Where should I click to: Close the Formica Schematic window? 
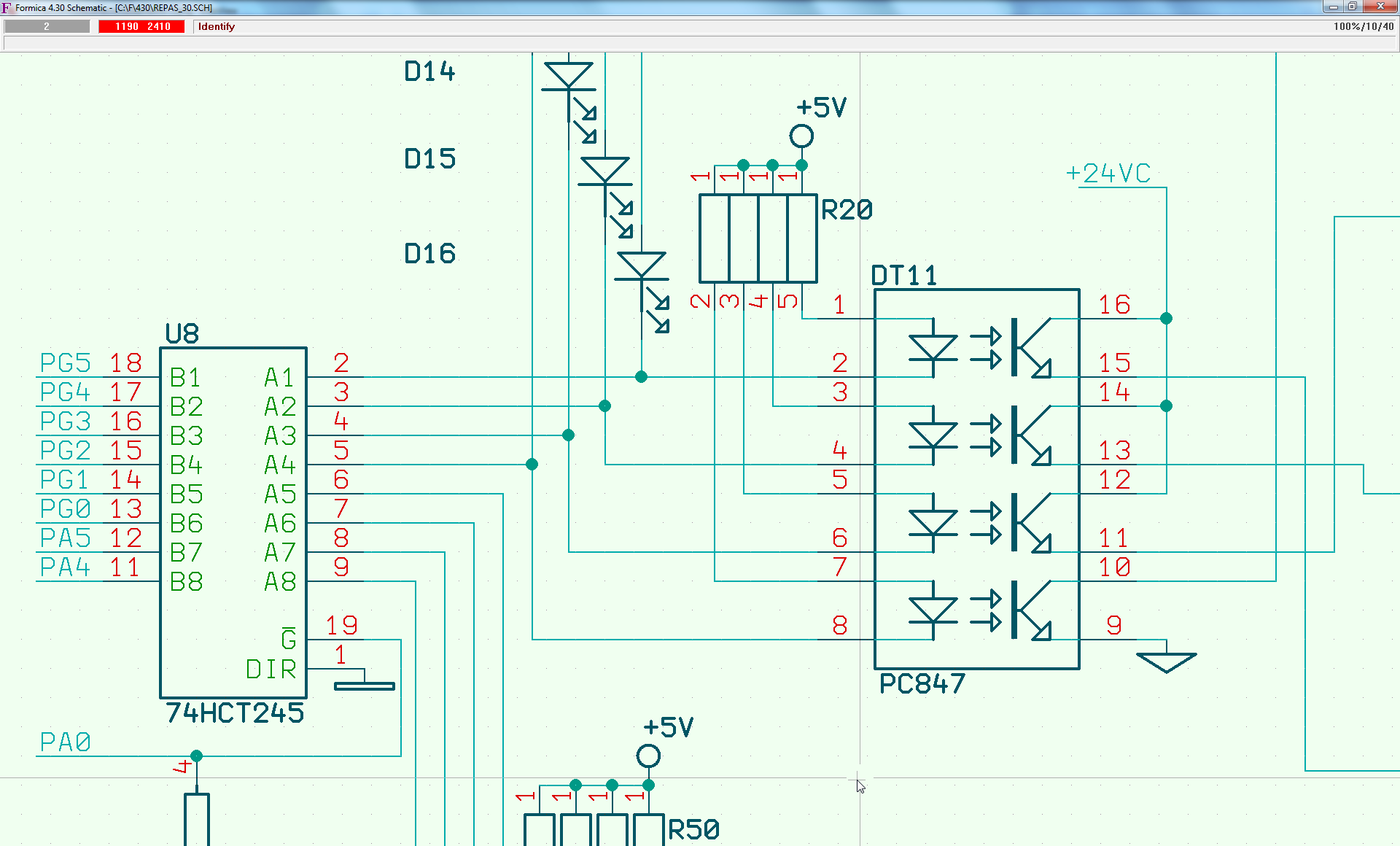point(1380,7)
